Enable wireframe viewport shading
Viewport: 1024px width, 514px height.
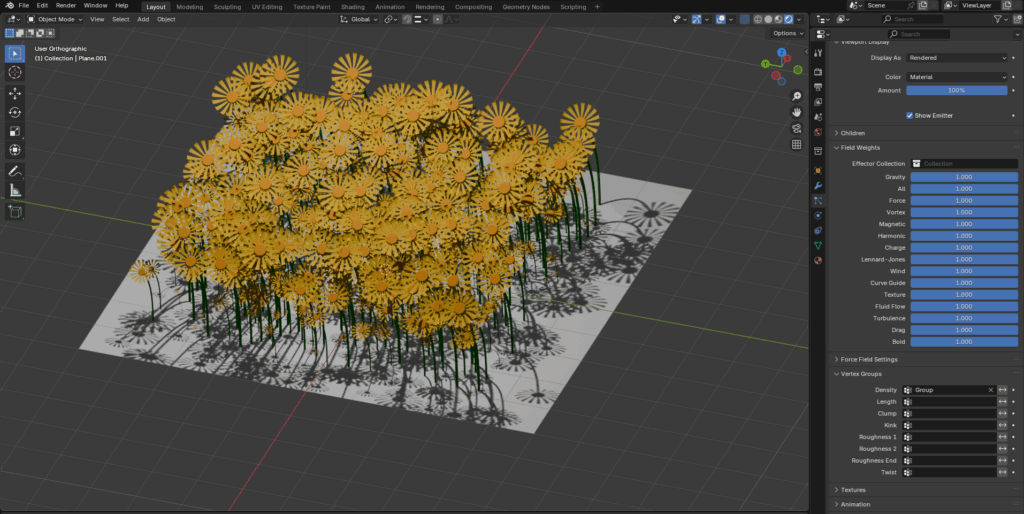click(x=758, y=19)
